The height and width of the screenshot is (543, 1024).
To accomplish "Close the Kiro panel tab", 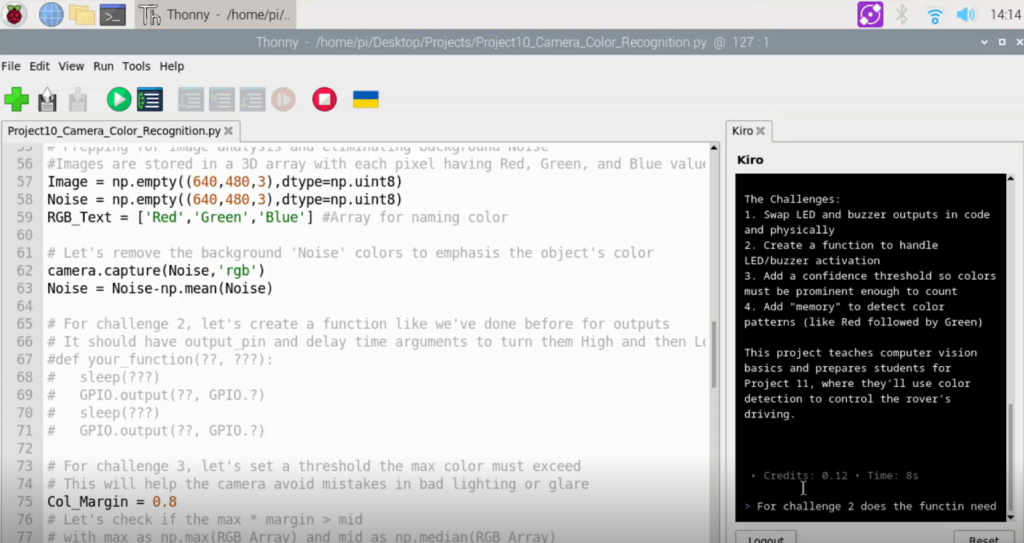I will tap(760, 131).
